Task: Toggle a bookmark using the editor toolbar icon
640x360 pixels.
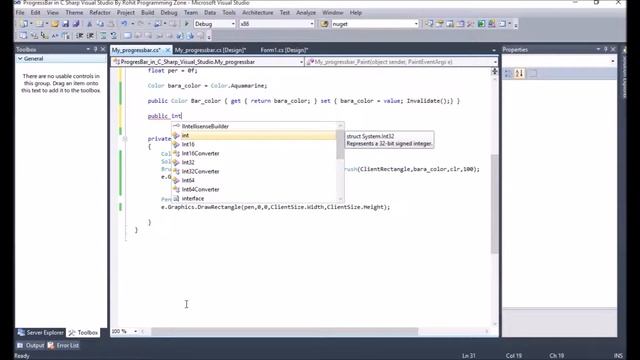Action: click(x=127, y=36)
